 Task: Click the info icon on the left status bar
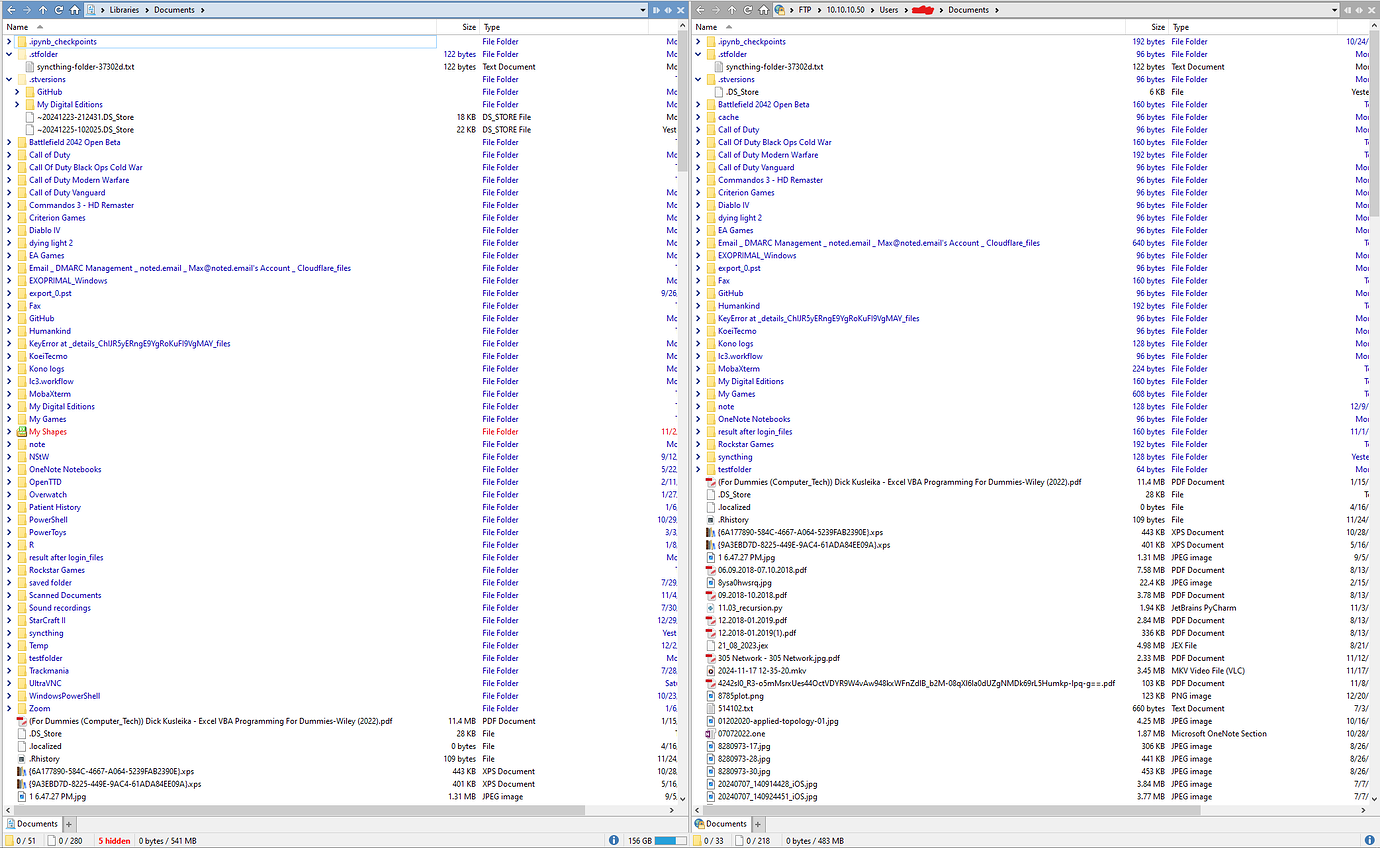(x=612, y=840)
